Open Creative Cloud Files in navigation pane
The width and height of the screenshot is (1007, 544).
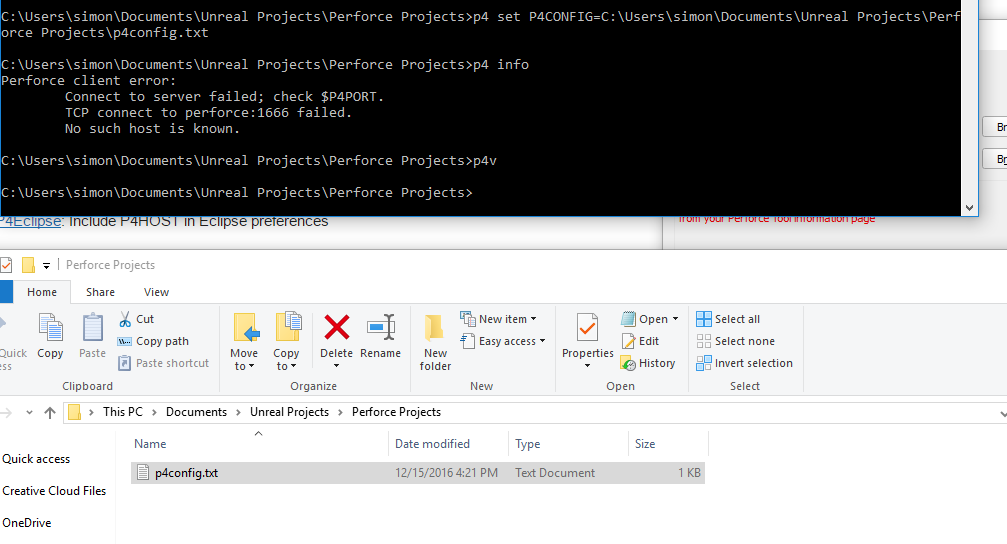pyautogui.click(x=54, y=491)
